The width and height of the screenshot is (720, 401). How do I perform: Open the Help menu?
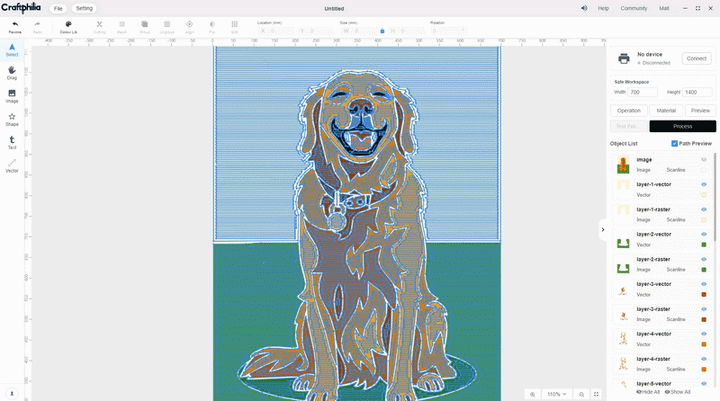[x=603, y=8]
